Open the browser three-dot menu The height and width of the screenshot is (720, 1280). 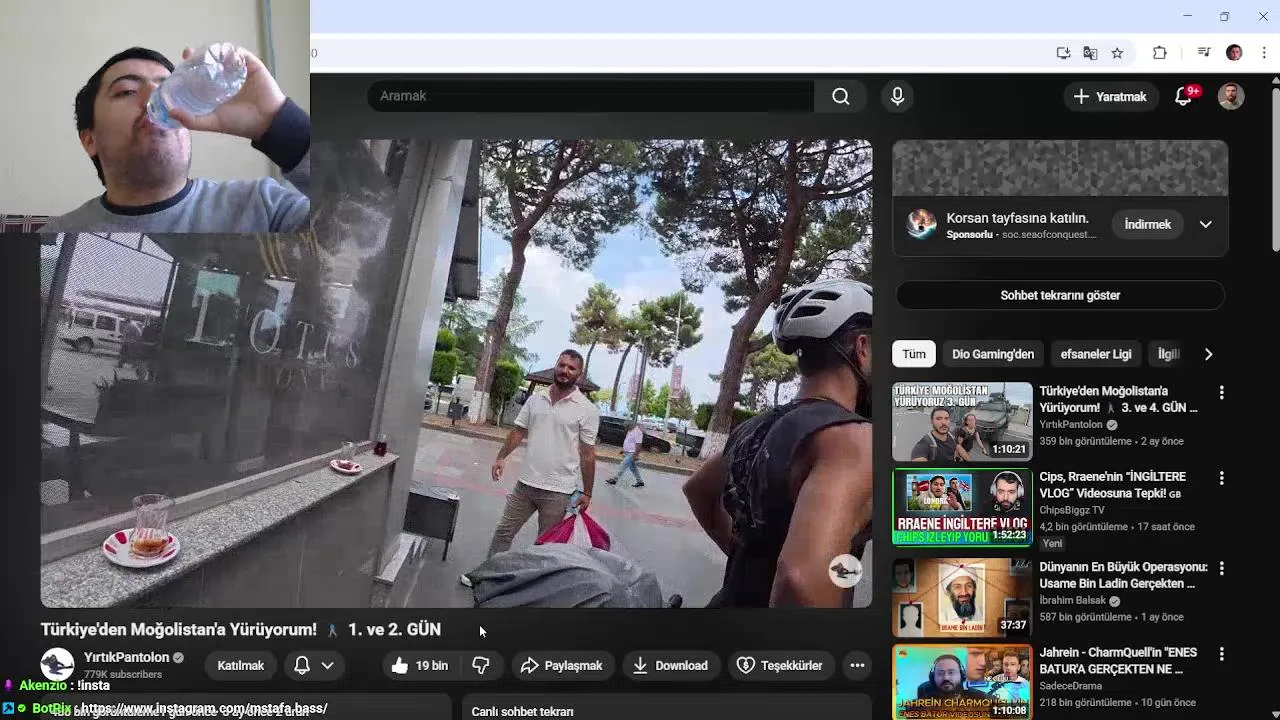pos(1264,53)
